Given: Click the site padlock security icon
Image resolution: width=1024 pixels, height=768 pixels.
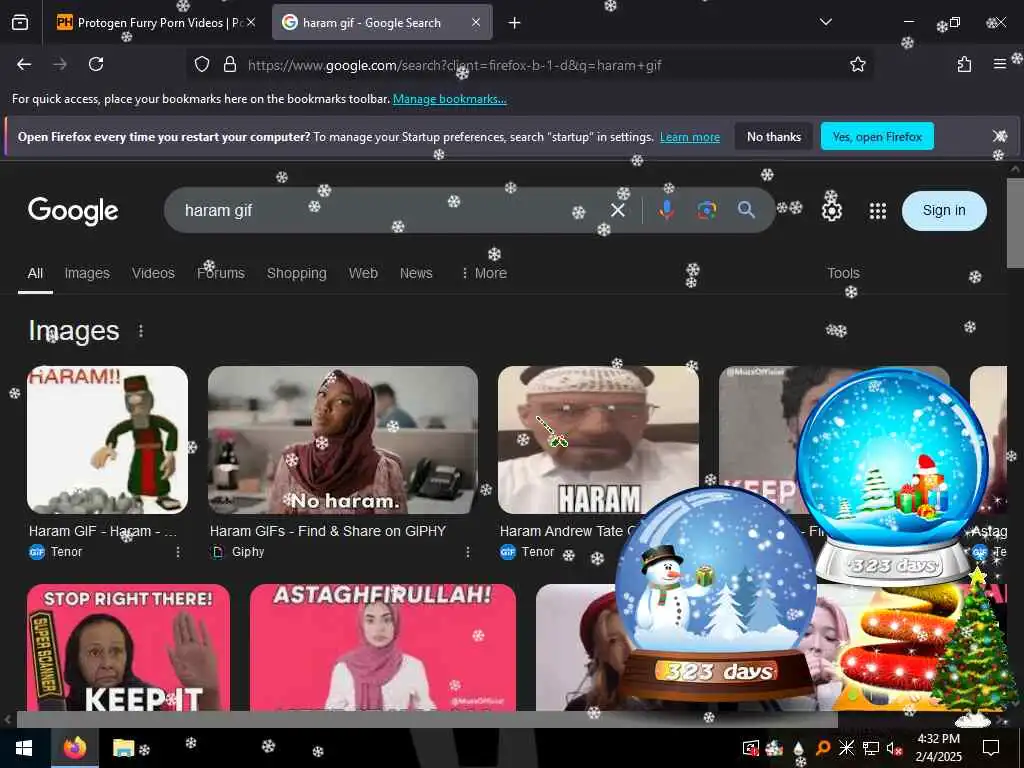Looking at the screenshot, I should pyautogui.click(x=230, y=65).
